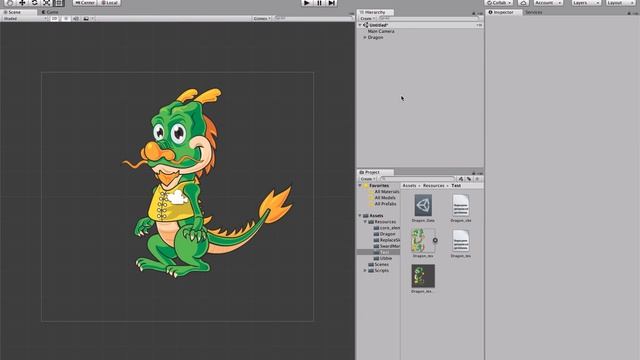Collapse the Untitled scene row
This screenshot has width=640, height=360.
[360, 25]
